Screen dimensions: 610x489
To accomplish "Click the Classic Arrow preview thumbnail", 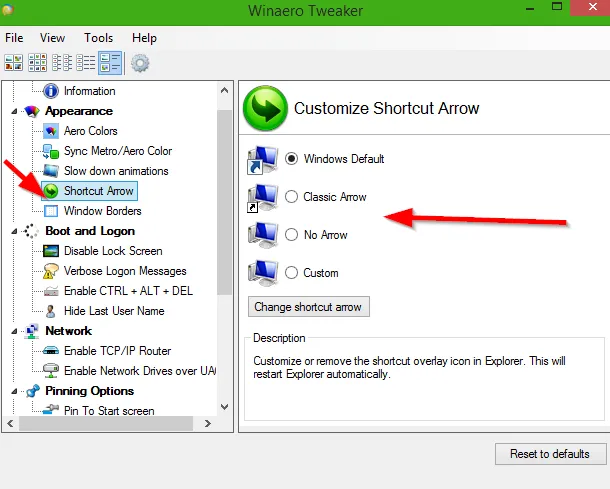I will tap(263, 198).
